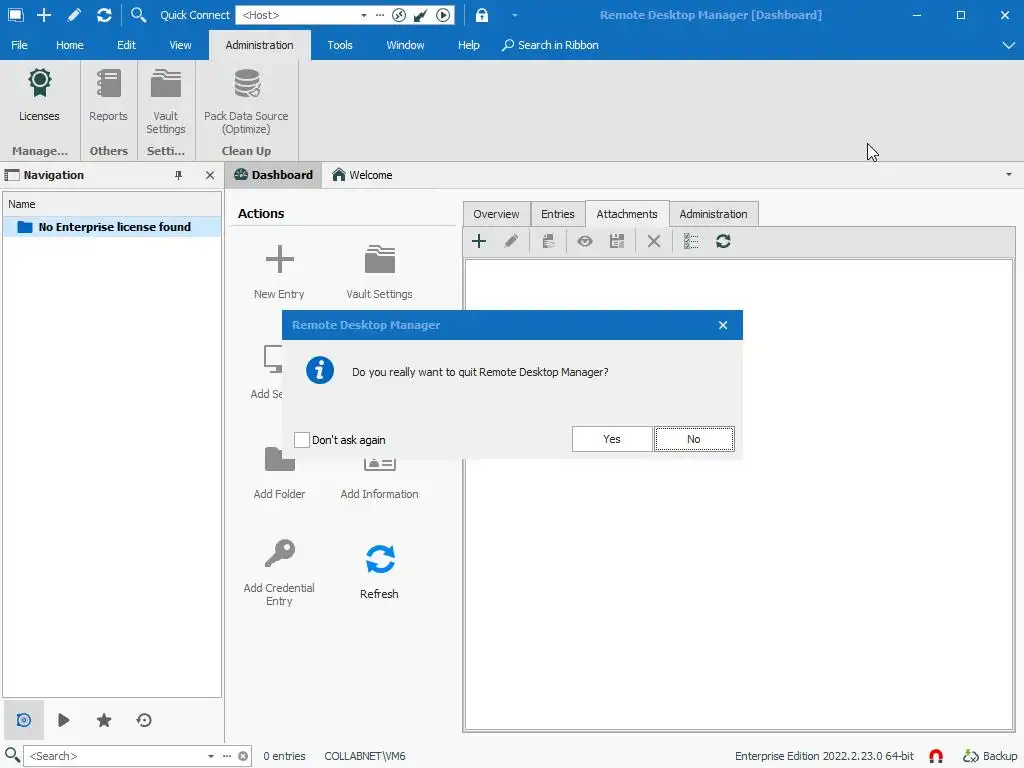Switch to the Welcome tab
1024x768 pixels.
click(362, 175)
